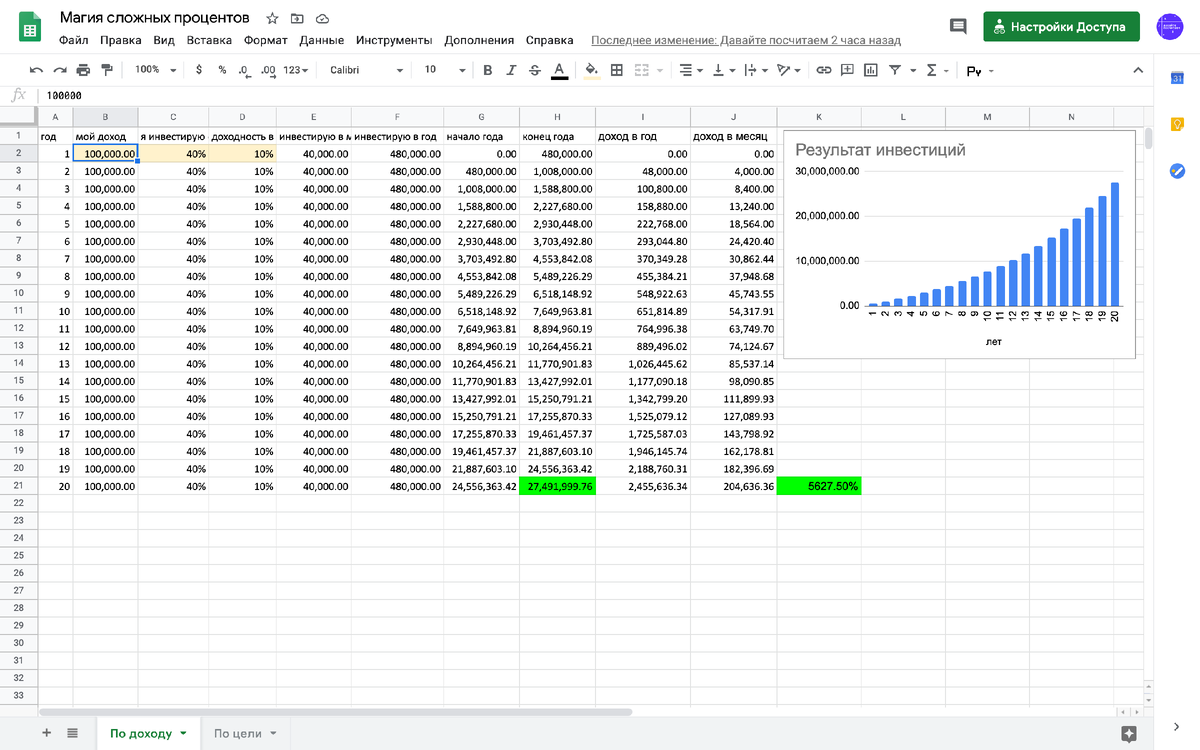
Task: Open the comment history icon
Action: [x=958, y=27]
